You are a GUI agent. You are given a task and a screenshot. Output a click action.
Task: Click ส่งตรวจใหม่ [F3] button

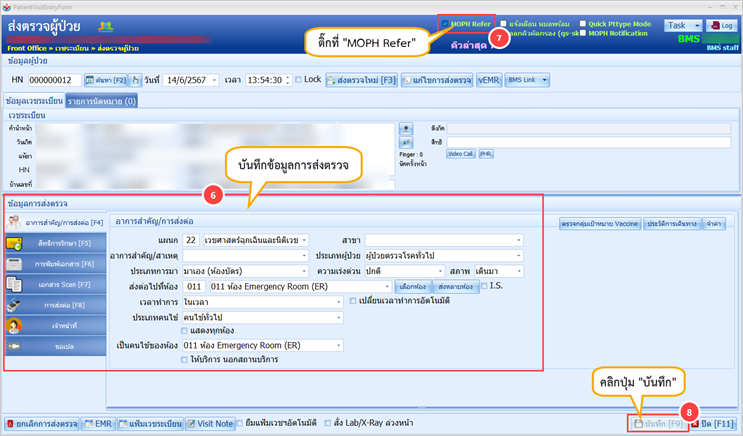coord(362,80)
